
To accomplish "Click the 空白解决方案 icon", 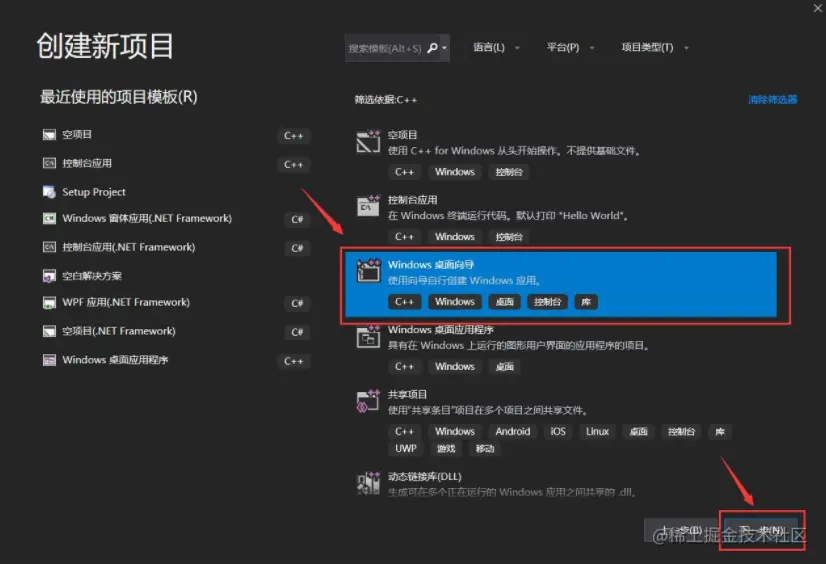I will click(x=49, y=276).
